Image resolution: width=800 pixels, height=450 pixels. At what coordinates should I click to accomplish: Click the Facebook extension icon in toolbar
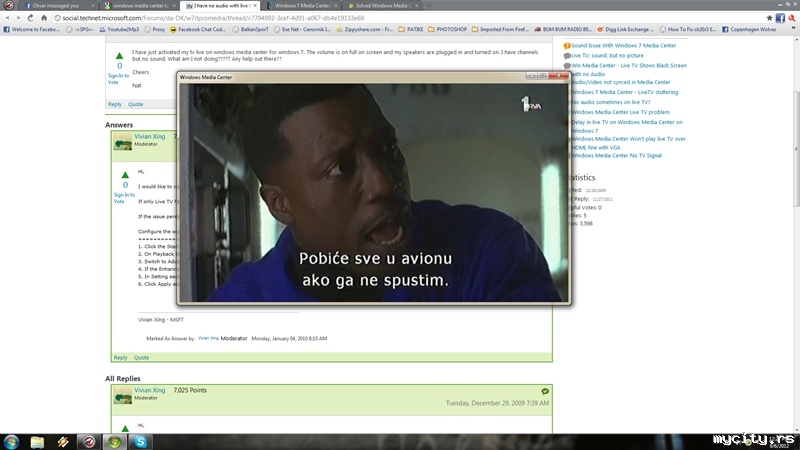click(x=780, y=18)
